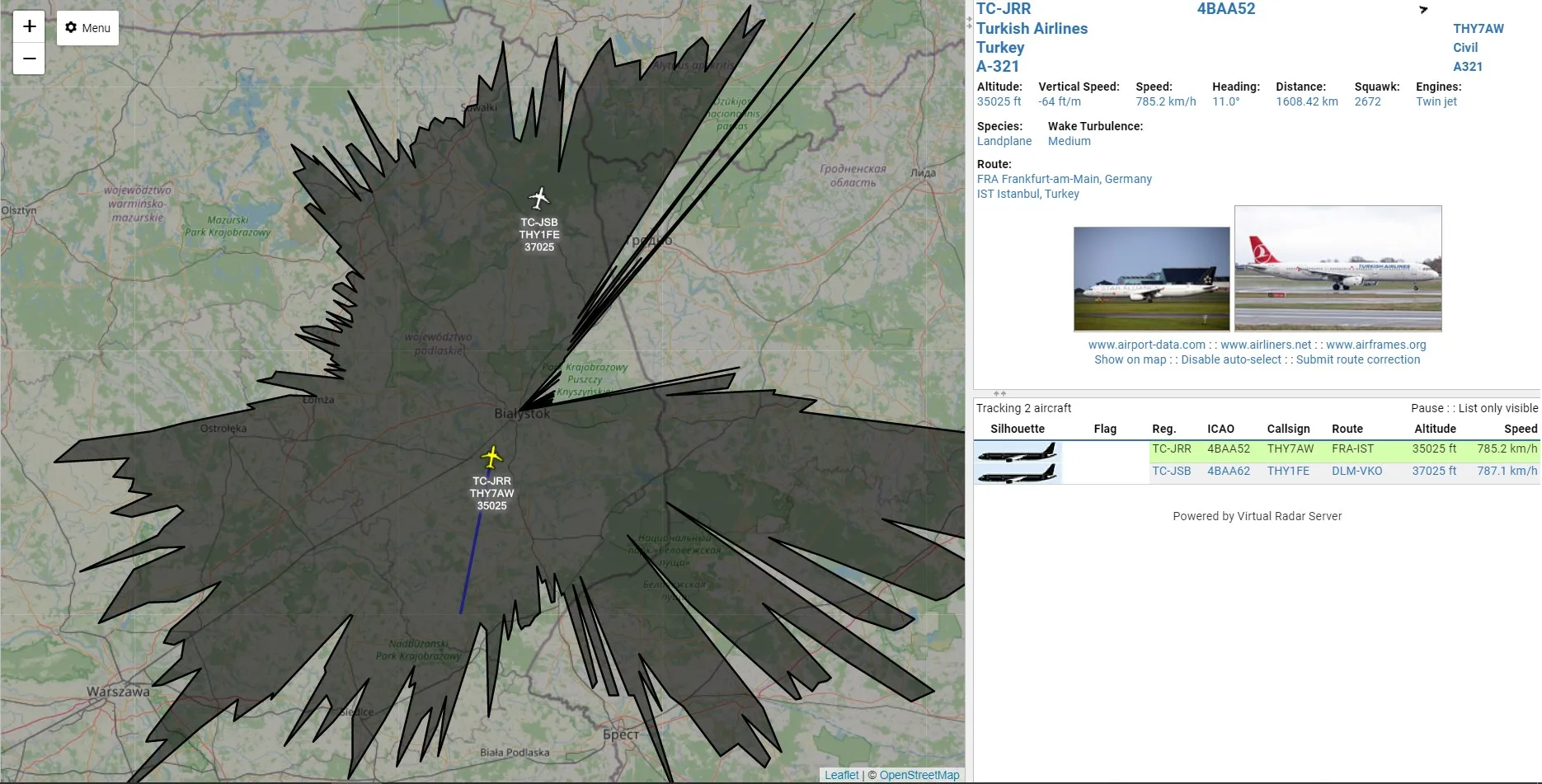Select TC-JRR registration in aircraft list
The width and height of the screenshot is (1542, 784).
(x=1172, y=449)
